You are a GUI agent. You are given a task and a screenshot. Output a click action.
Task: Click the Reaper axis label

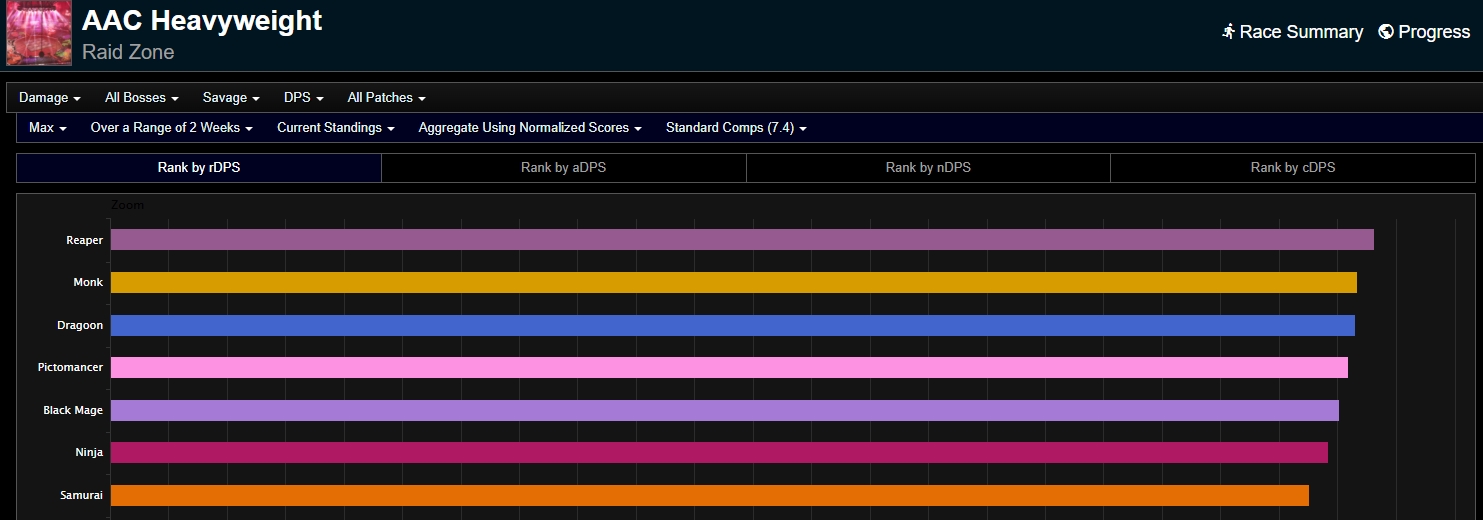click(x=85, y=240)
